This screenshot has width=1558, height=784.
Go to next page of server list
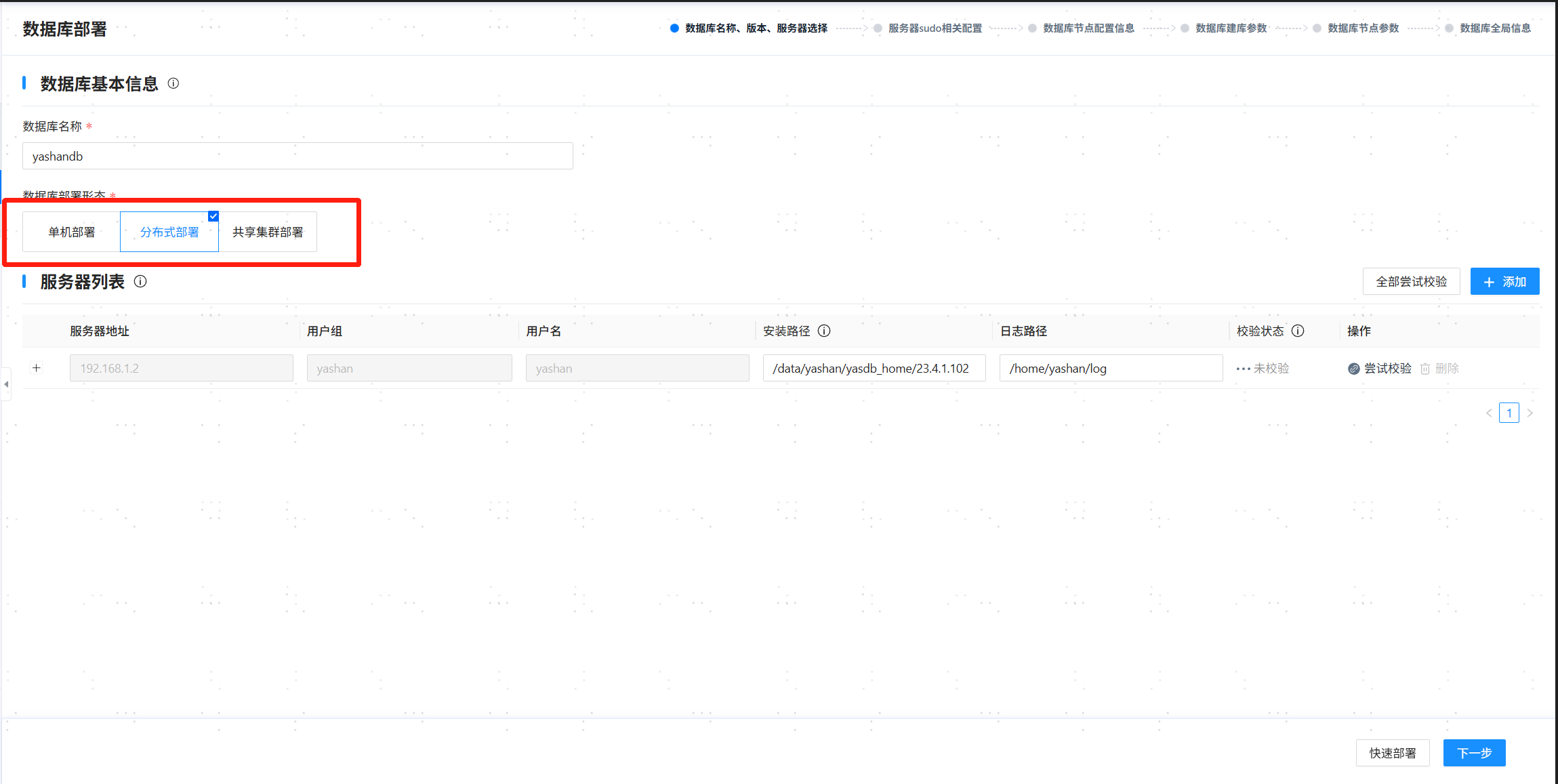tap(1530, 413)
